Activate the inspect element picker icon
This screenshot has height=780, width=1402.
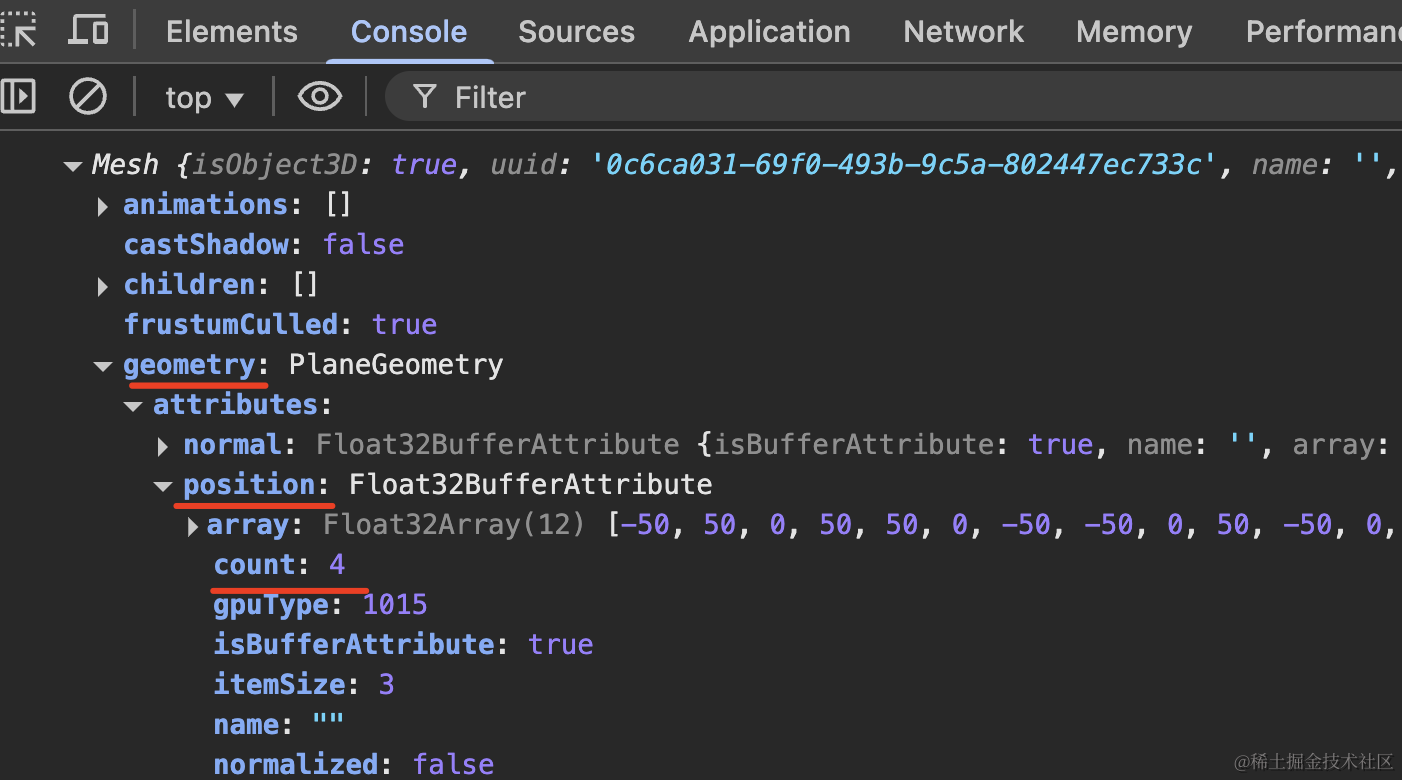(x=18, y=30)
